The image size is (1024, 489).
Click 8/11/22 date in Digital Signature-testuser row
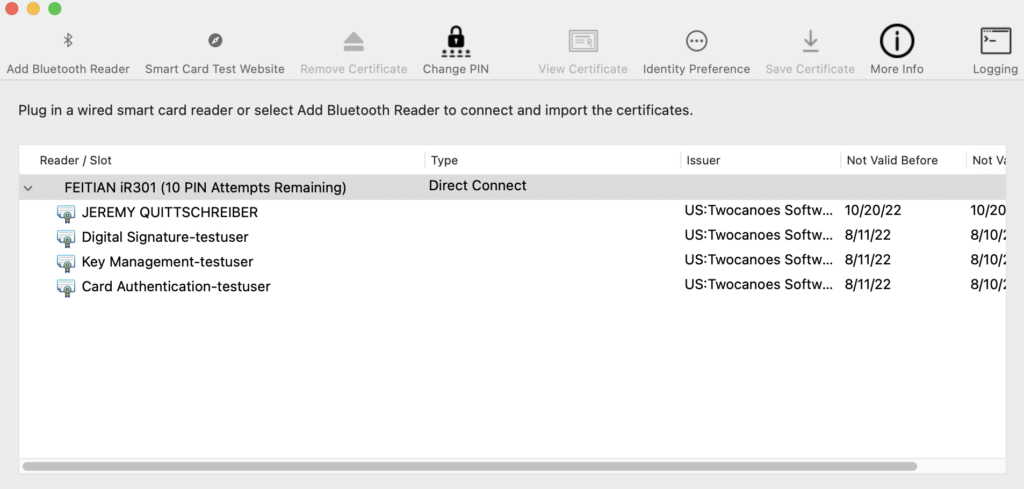867,236
